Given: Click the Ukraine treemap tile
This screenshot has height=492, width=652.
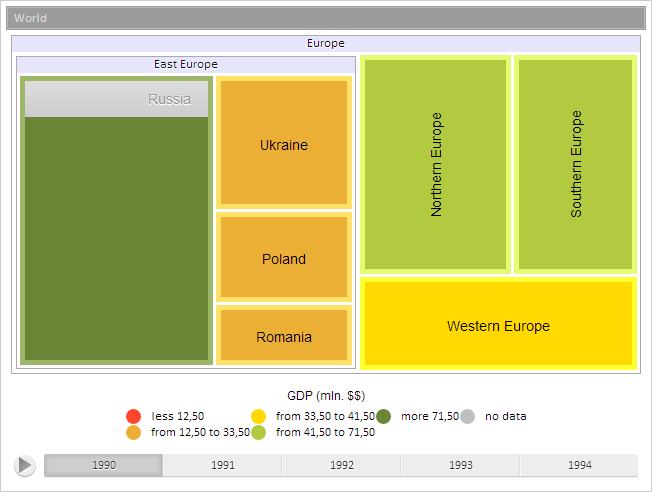Looking at the screenshot, I should click(284, 144).
